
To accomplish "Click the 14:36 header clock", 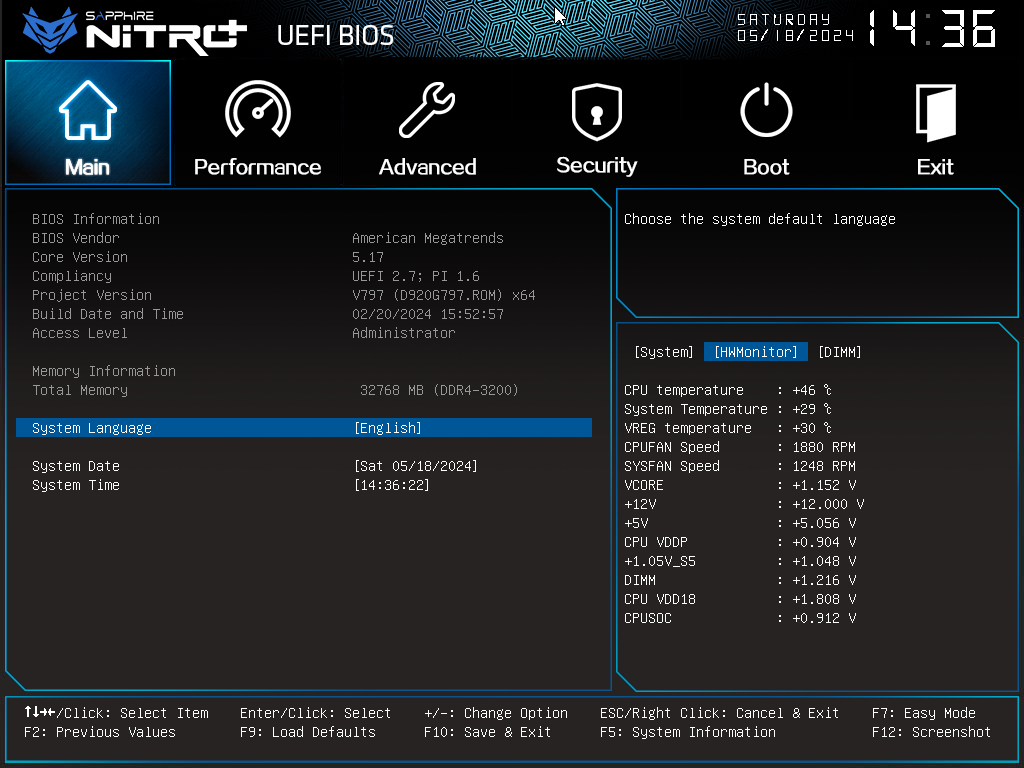I will pos(932,29).
